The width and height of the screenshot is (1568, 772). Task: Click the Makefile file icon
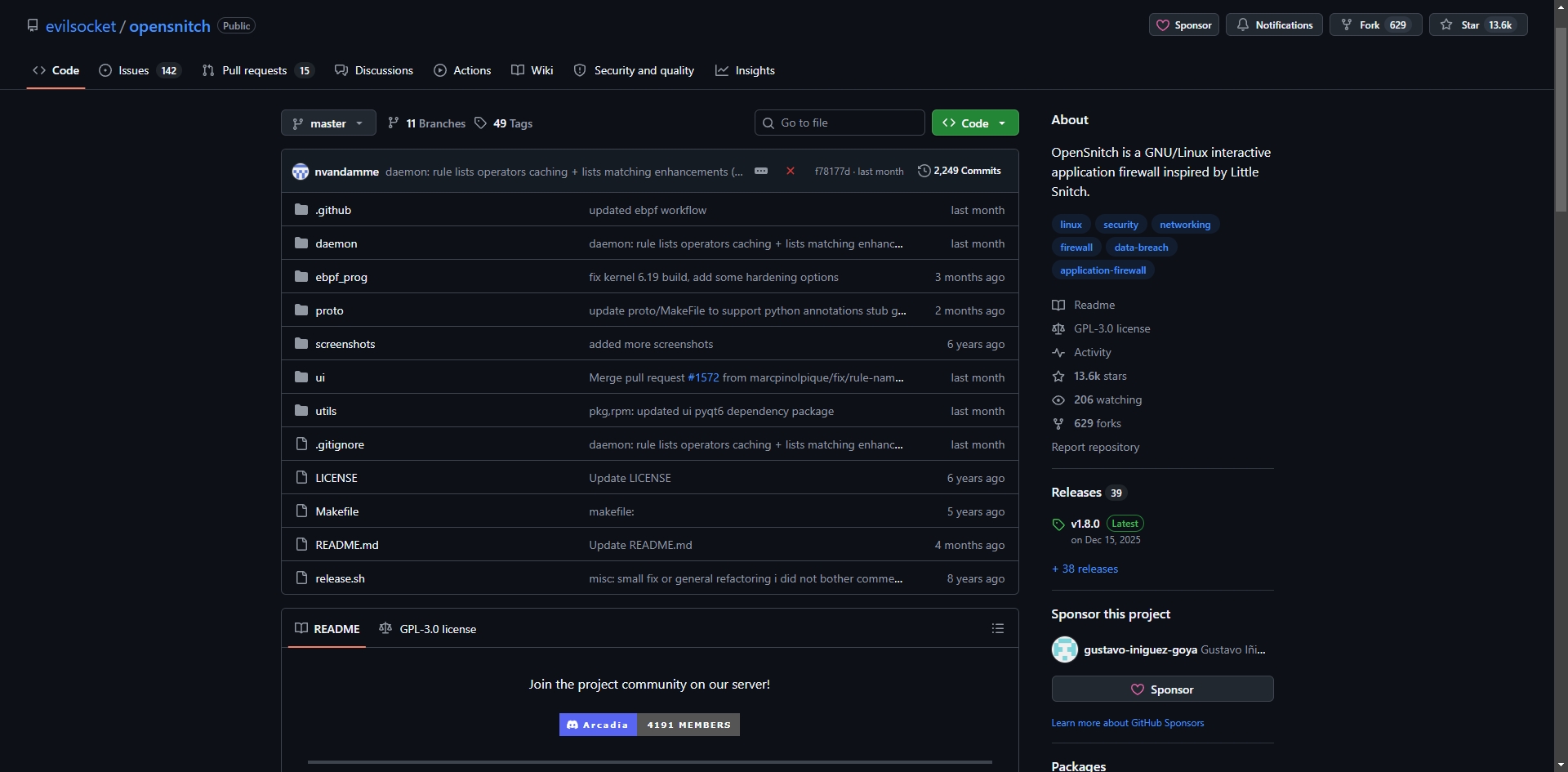click(301, 511)
